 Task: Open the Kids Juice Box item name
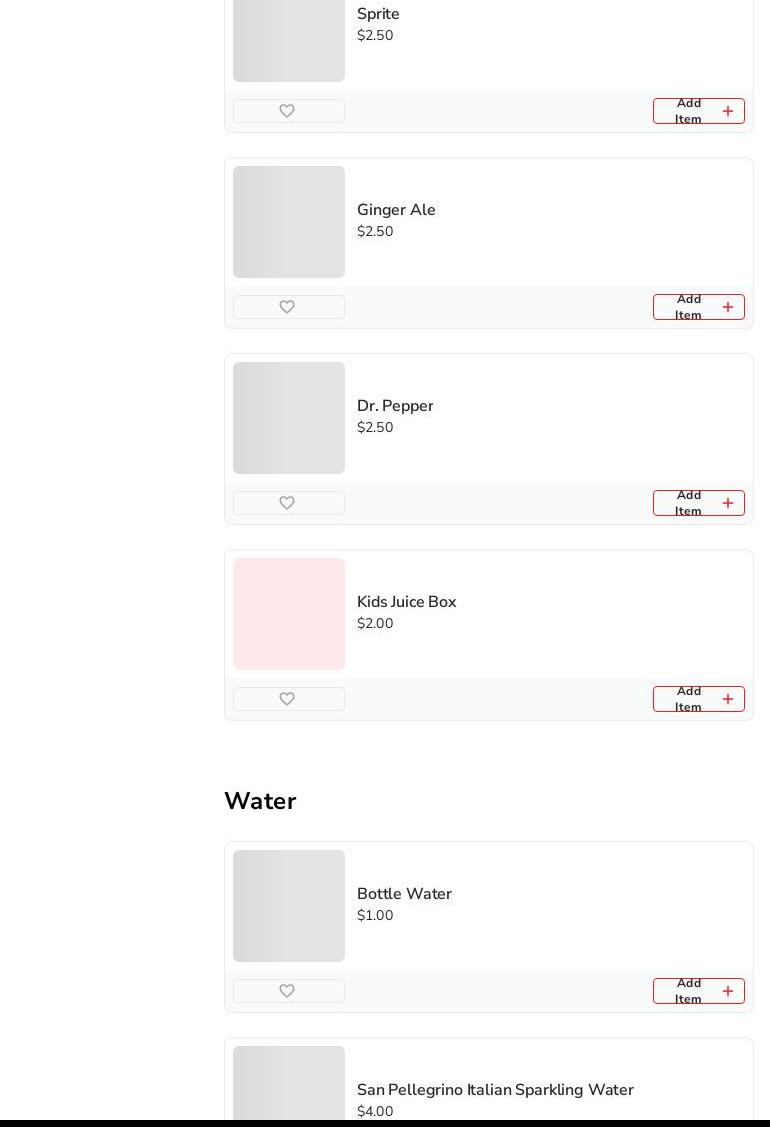406,602
